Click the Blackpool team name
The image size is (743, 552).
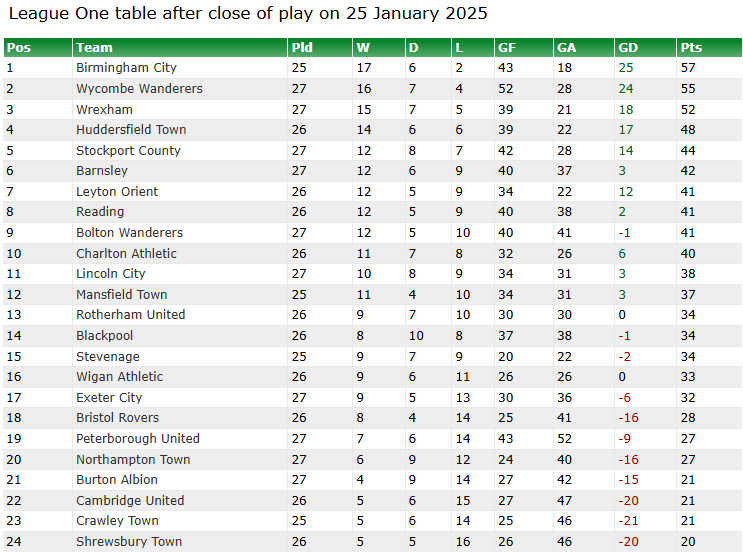click(x=105, y=335)
